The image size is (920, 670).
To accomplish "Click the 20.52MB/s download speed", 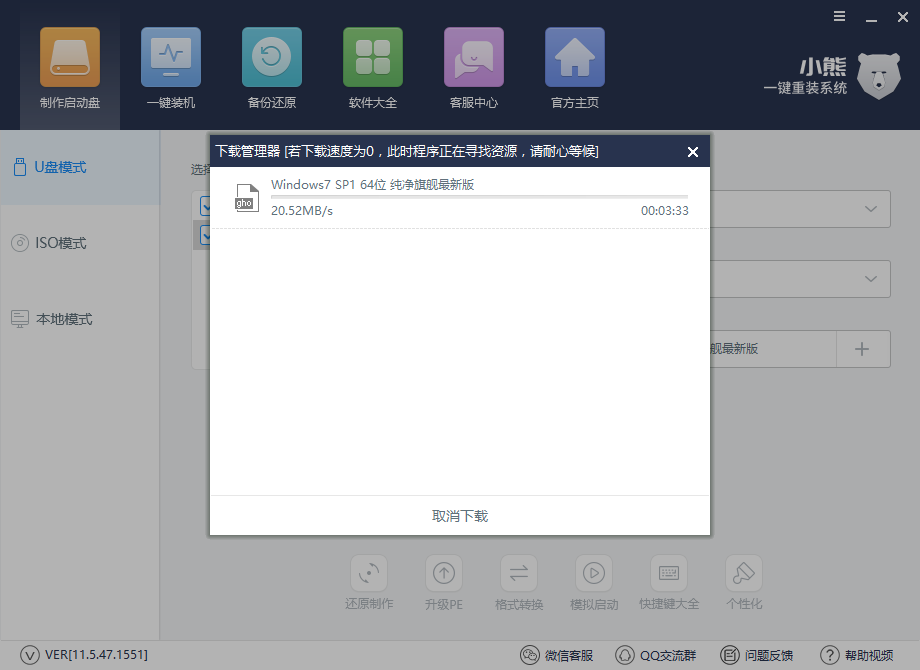I will pyautogui.click(x=302, y=211).
